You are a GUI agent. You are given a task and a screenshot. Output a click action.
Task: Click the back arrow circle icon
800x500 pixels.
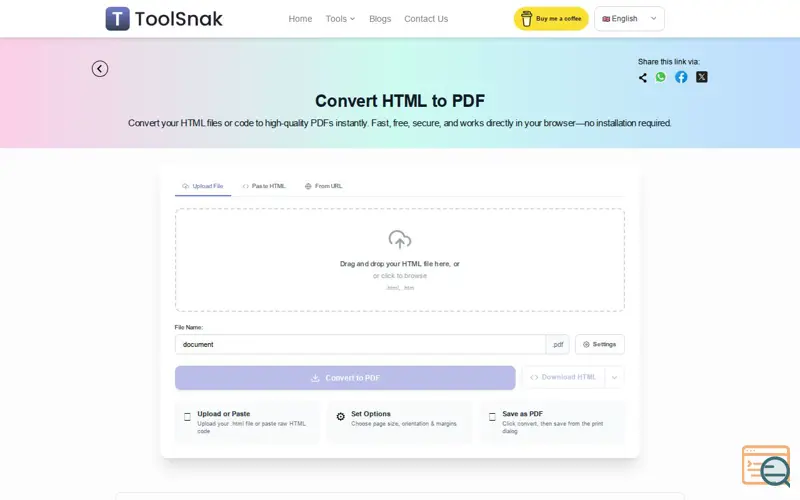100,69
